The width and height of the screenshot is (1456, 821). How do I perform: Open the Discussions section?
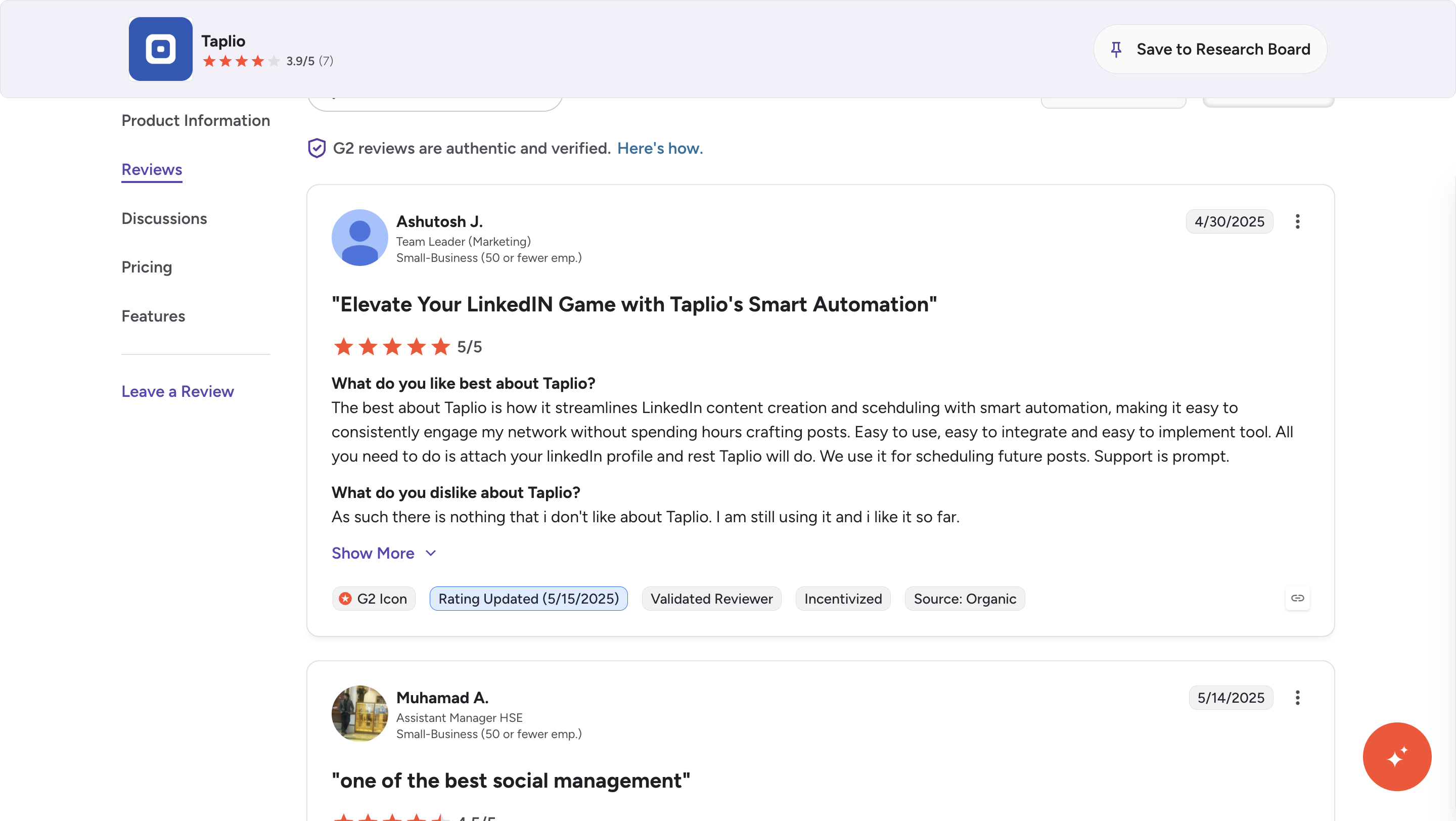164,219
